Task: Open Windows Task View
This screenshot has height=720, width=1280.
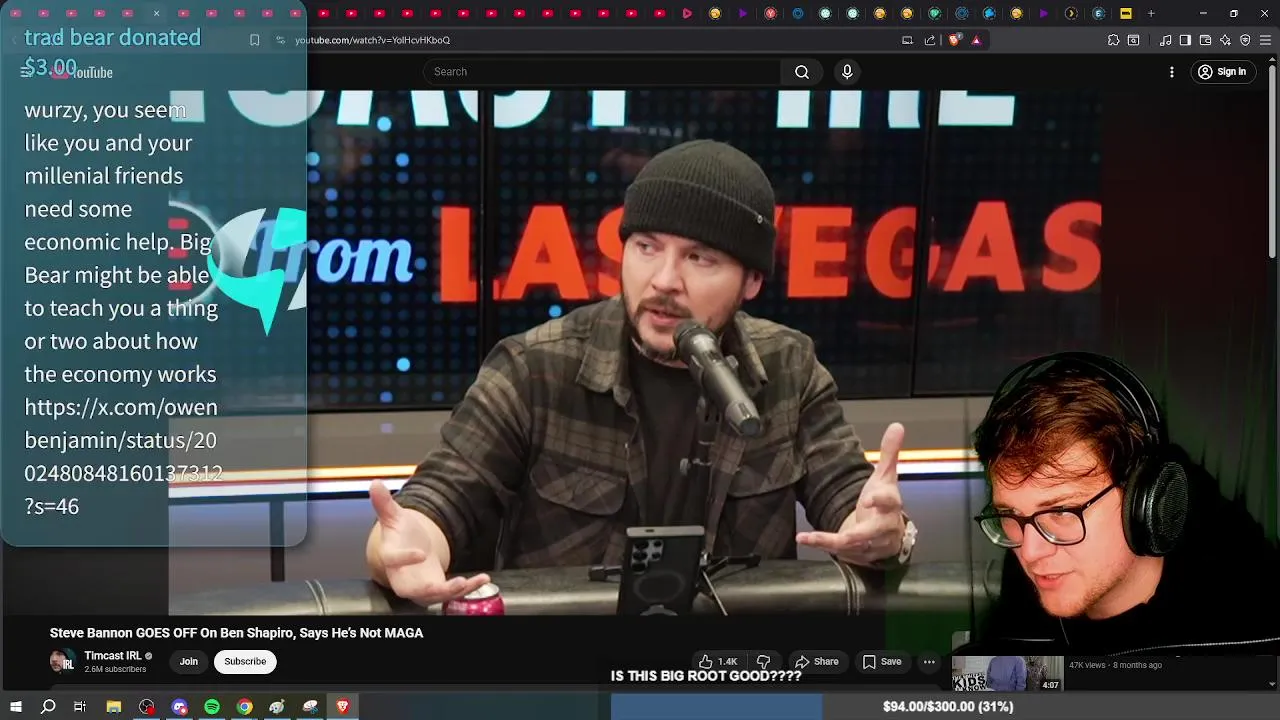Action: (80, 706)
